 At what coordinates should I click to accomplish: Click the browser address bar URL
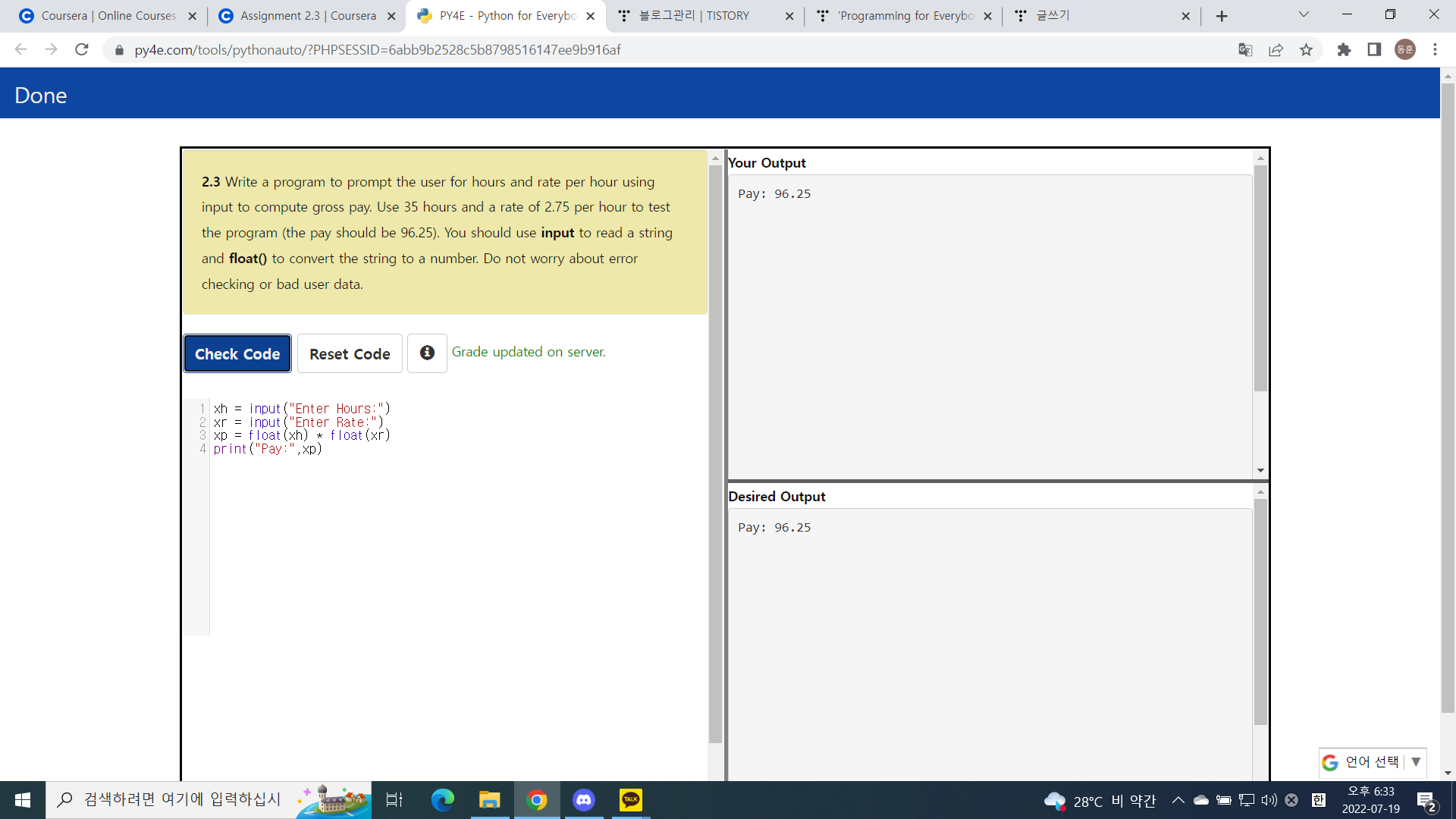pos(378,50)
